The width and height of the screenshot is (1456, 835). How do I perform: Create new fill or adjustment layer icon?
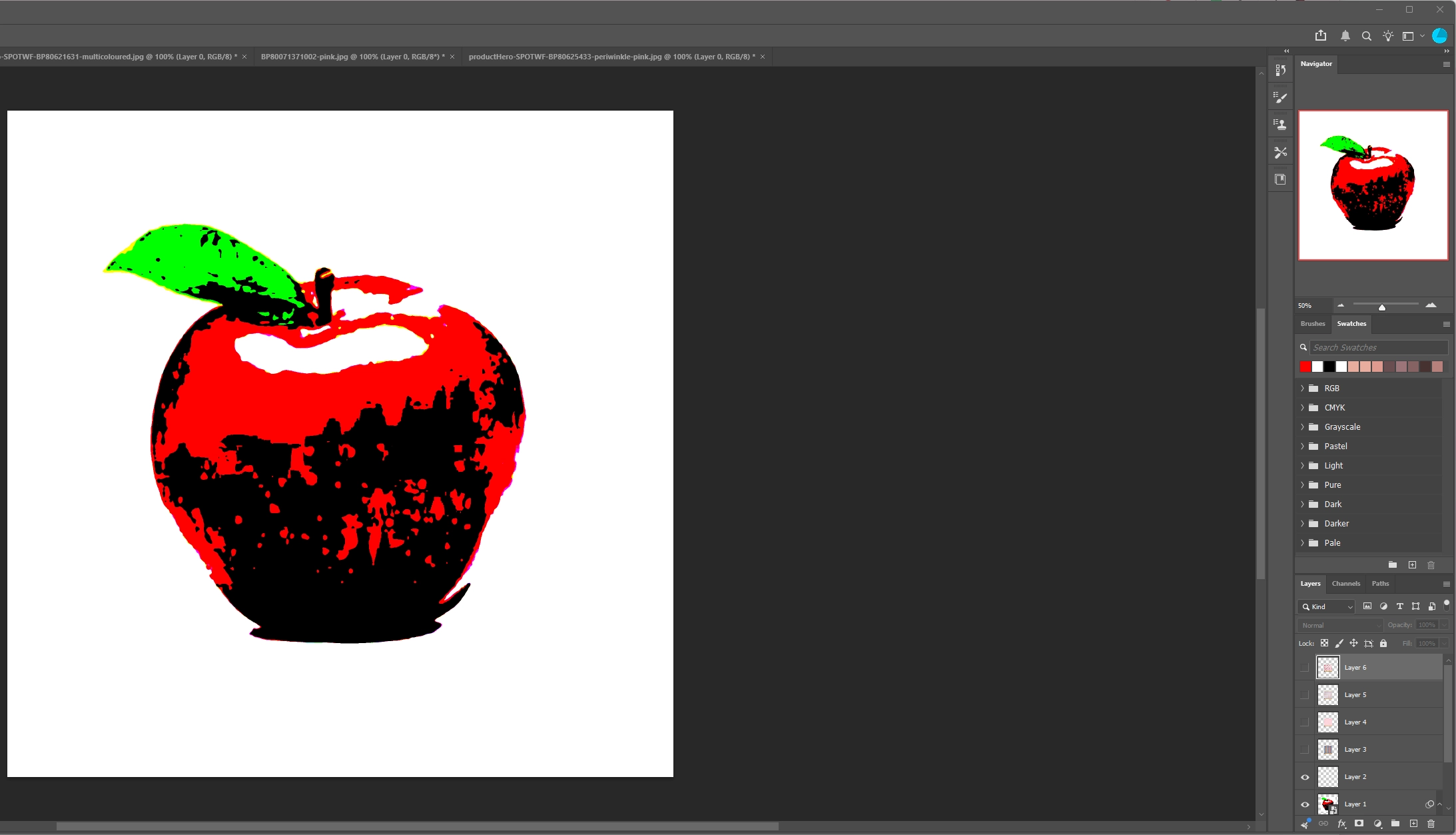point(1377,824)
